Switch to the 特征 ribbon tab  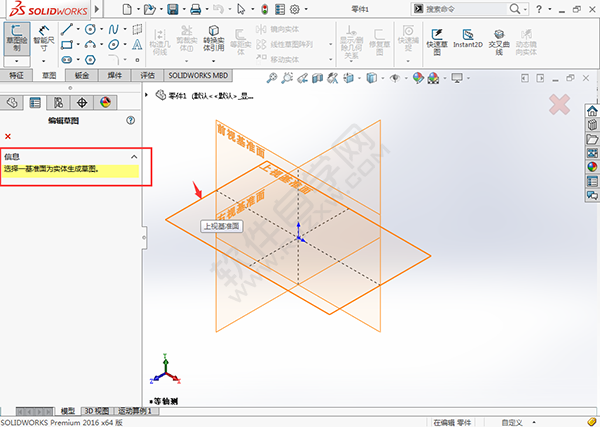point(16,75)
